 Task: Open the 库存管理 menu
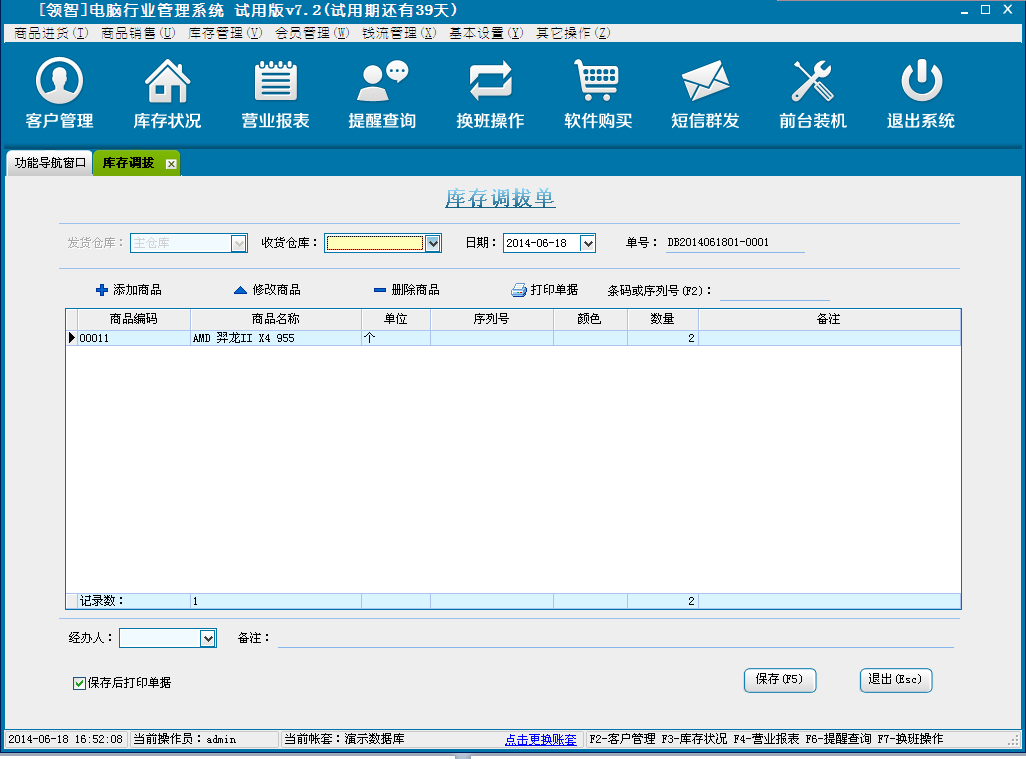(225, 33)
